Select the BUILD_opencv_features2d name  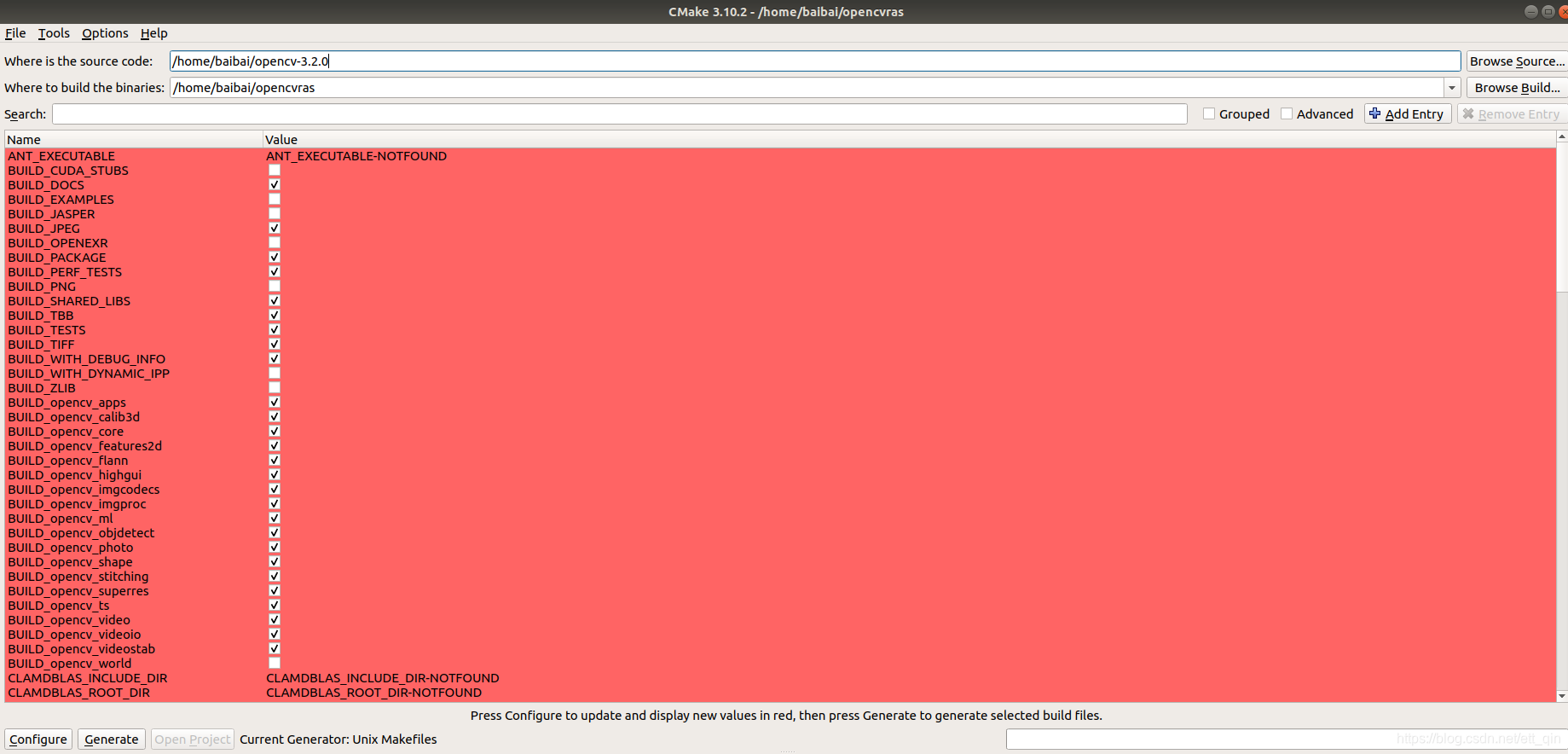[x=85, y=446]
